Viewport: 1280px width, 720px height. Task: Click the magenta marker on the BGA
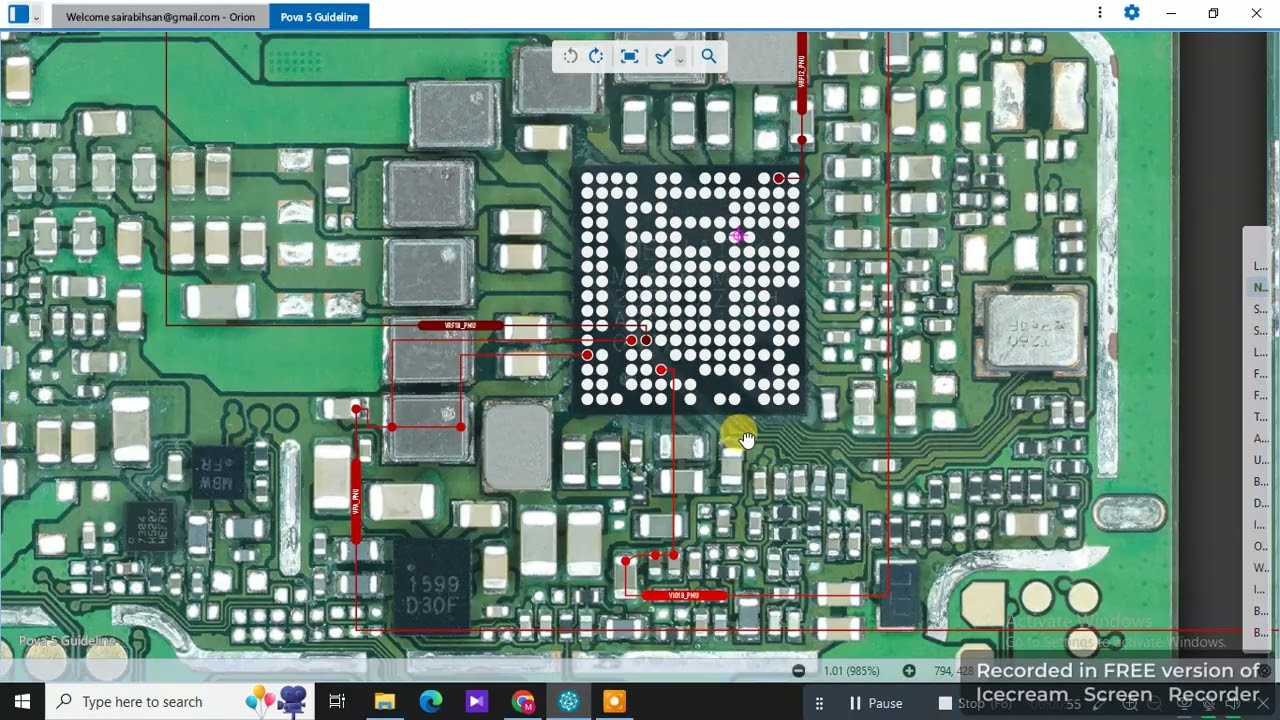[737, 236]
